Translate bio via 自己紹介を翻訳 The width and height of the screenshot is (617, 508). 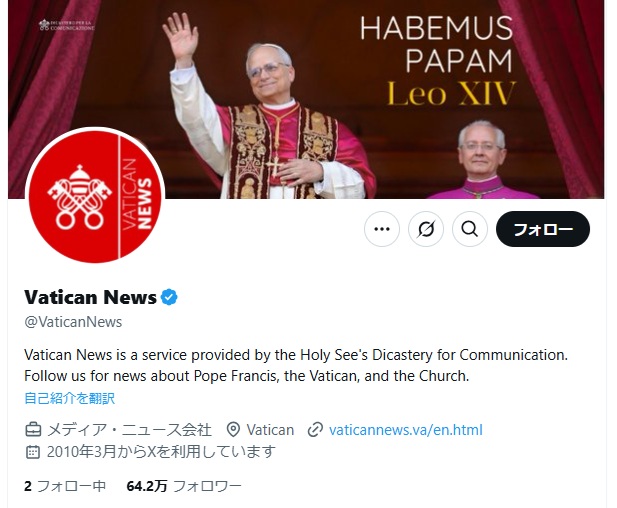(x=70, y=398)
